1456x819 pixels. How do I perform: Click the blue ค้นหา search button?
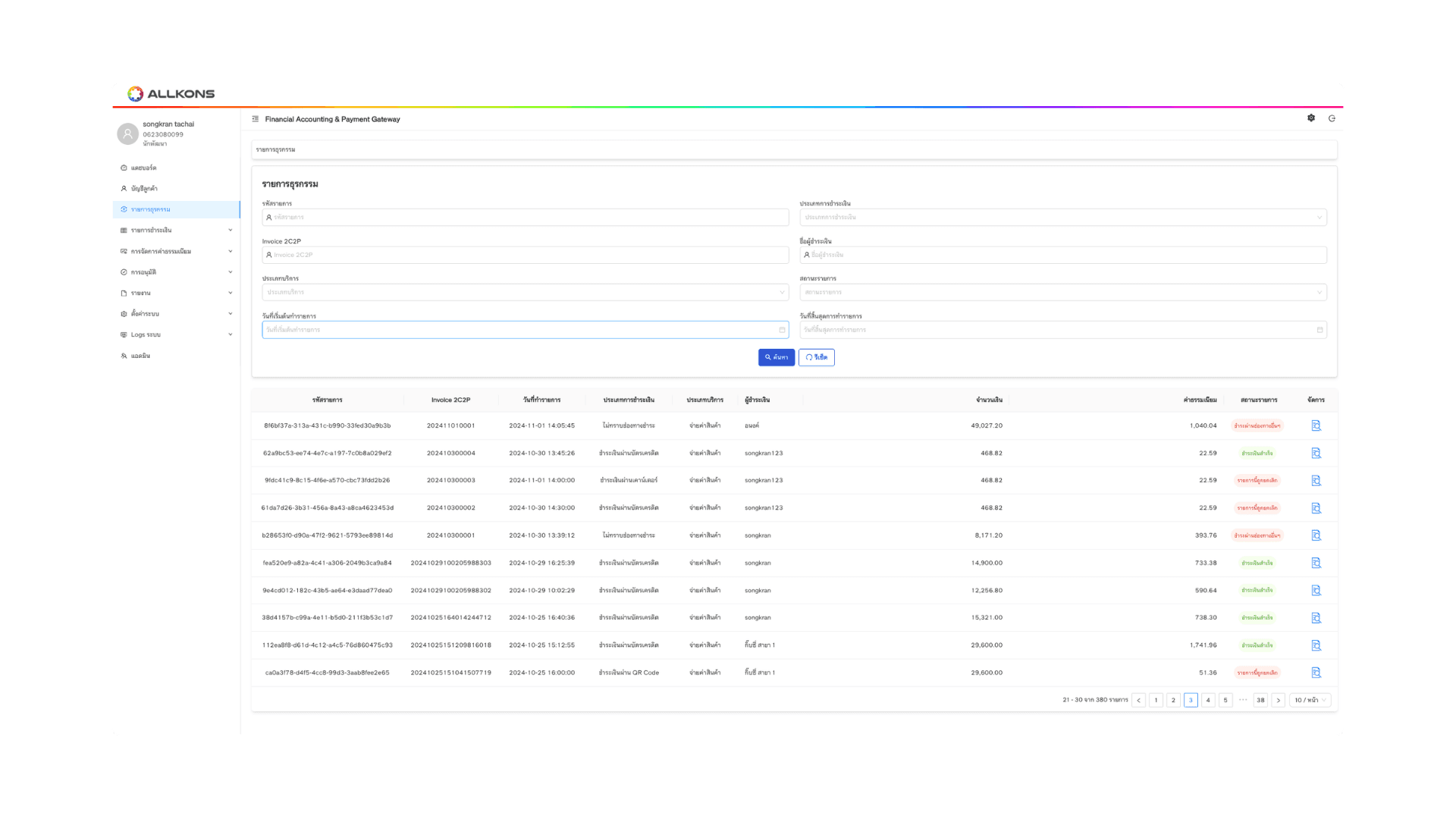click(776, 358)
